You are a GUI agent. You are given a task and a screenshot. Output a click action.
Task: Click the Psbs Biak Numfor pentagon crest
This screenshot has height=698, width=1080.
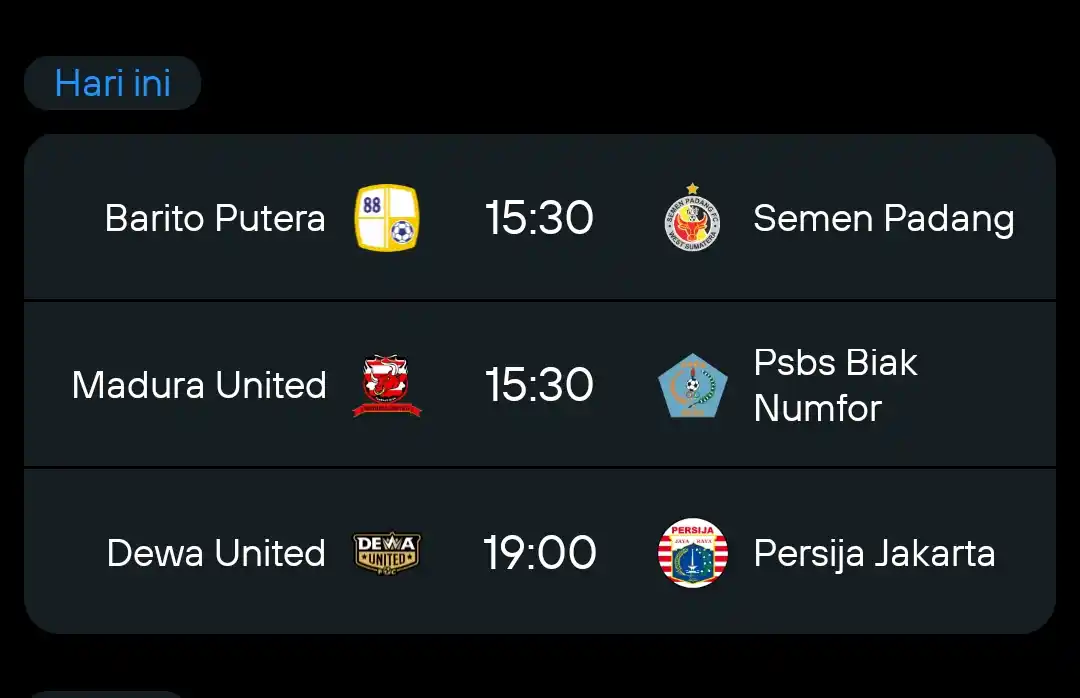click(692, 385)
